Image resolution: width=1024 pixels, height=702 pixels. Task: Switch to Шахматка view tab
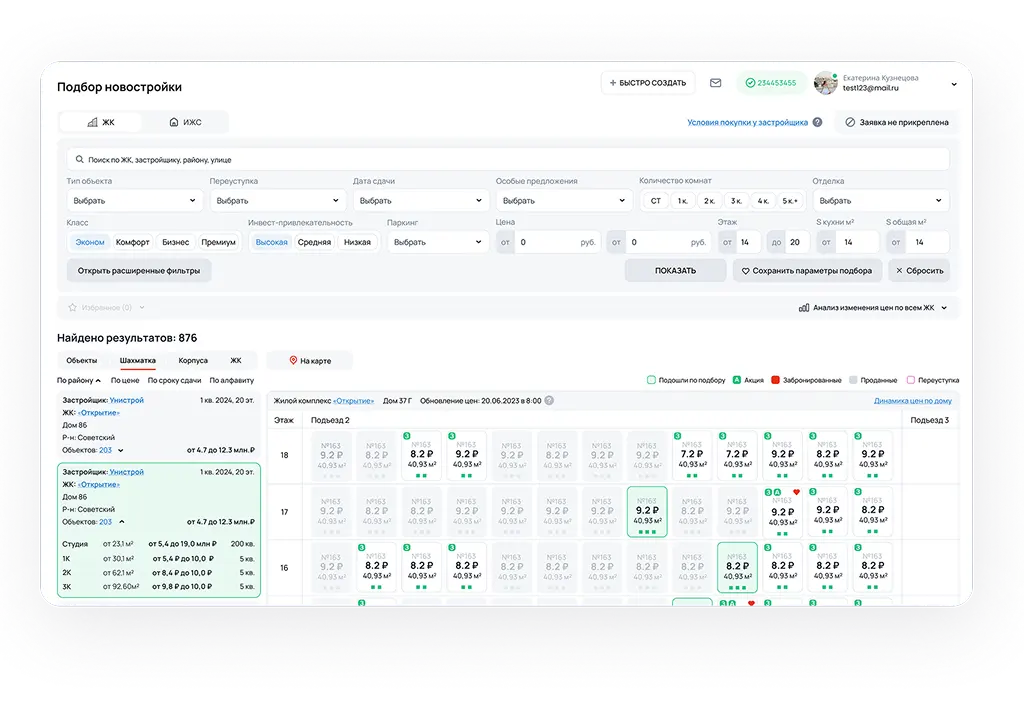[138, 360]
